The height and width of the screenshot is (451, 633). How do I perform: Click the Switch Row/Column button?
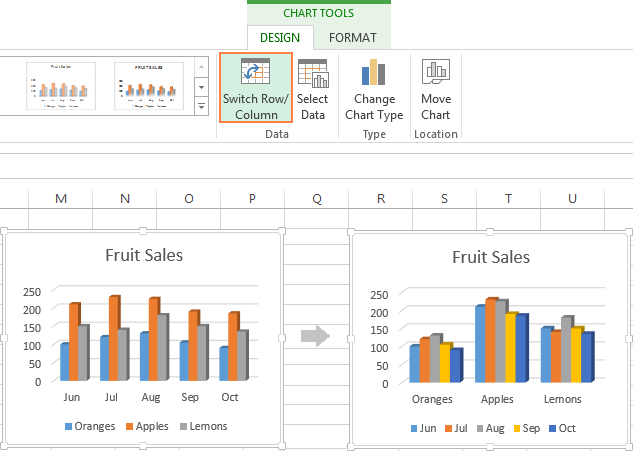pyautogui.click(x=256, y=88)
